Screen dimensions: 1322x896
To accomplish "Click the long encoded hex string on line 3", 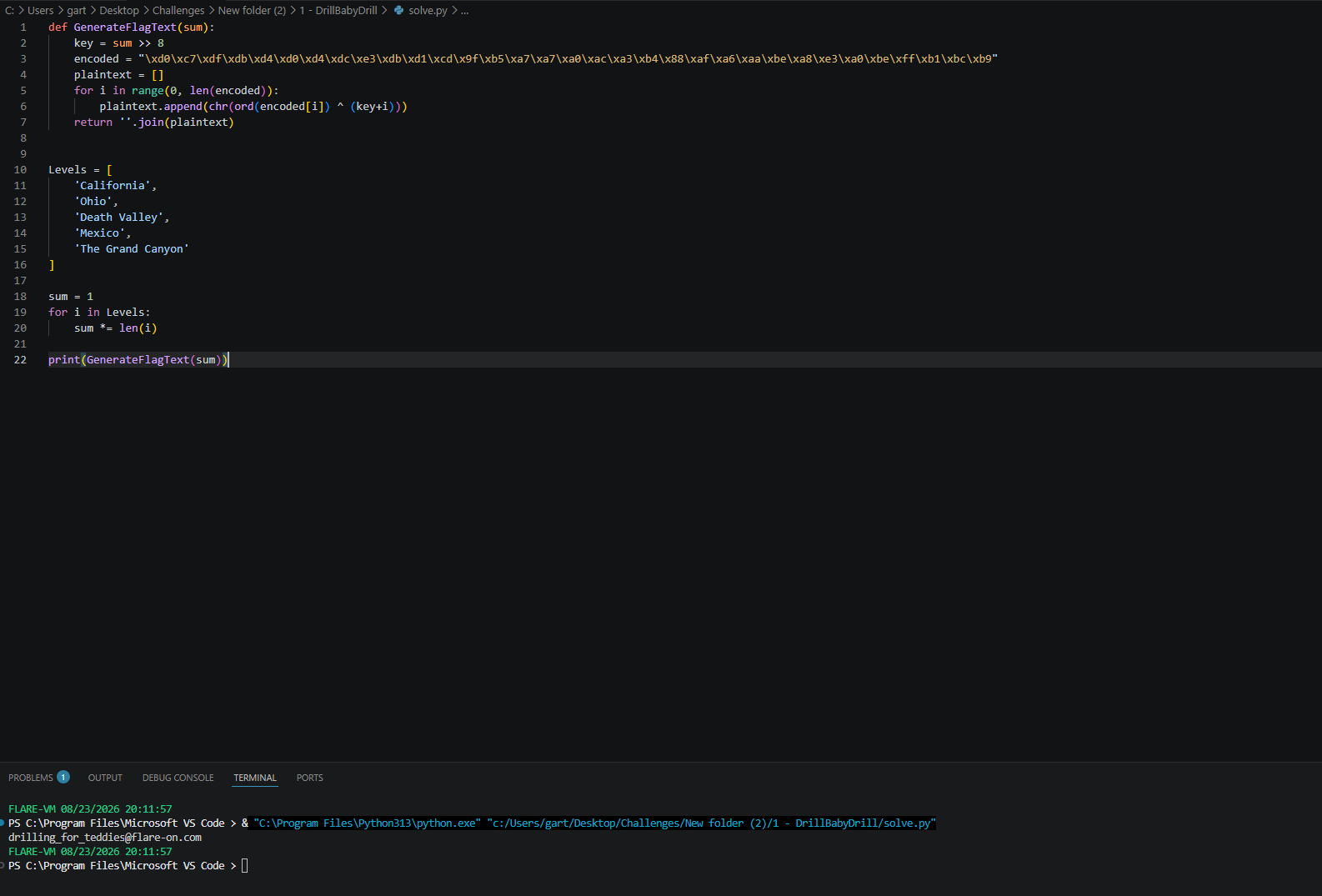I will pyautogui.click(x=568, y=59).
